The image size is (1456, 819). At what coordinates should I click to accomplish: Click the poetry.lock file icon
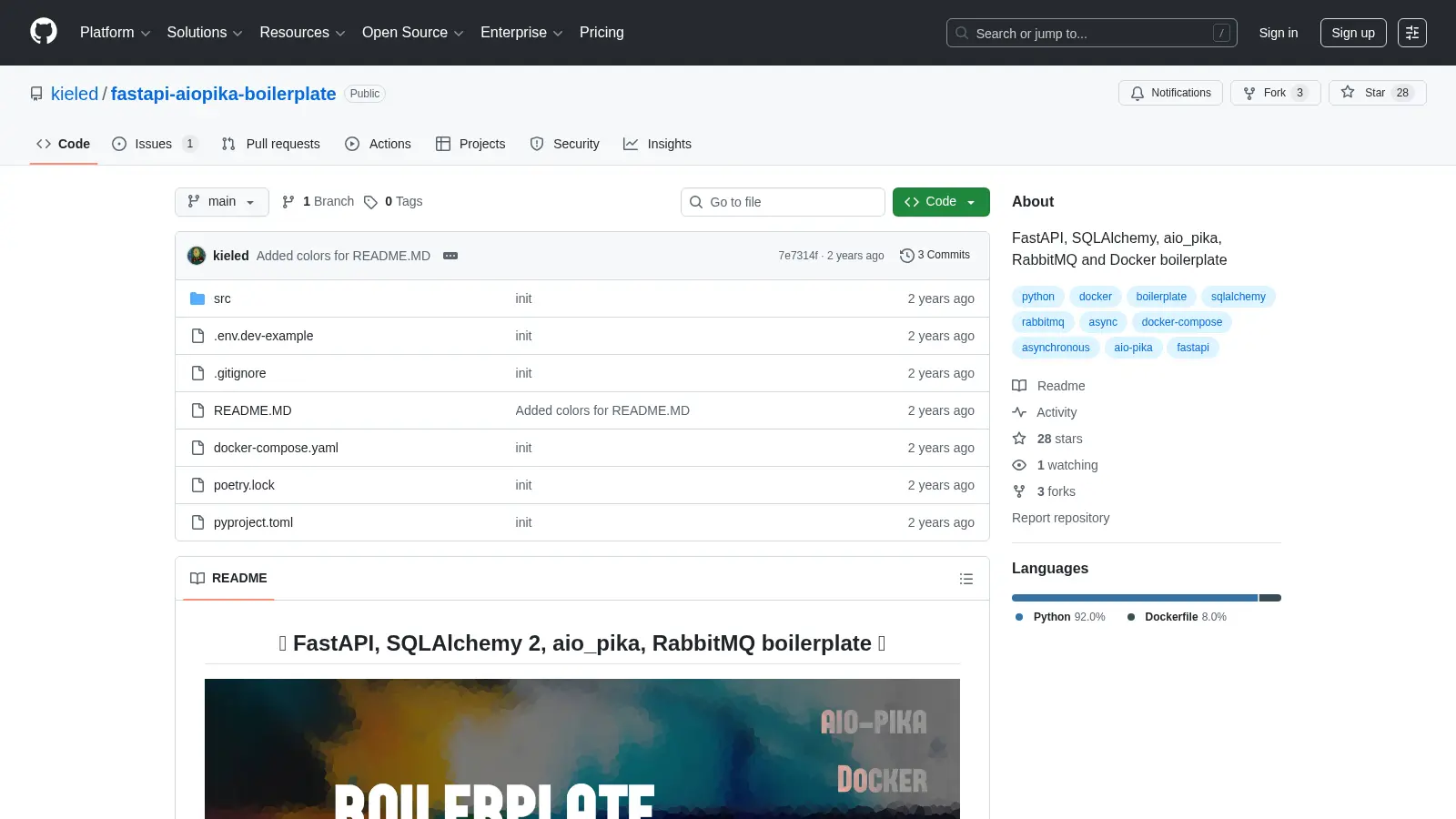pos(197,485)
